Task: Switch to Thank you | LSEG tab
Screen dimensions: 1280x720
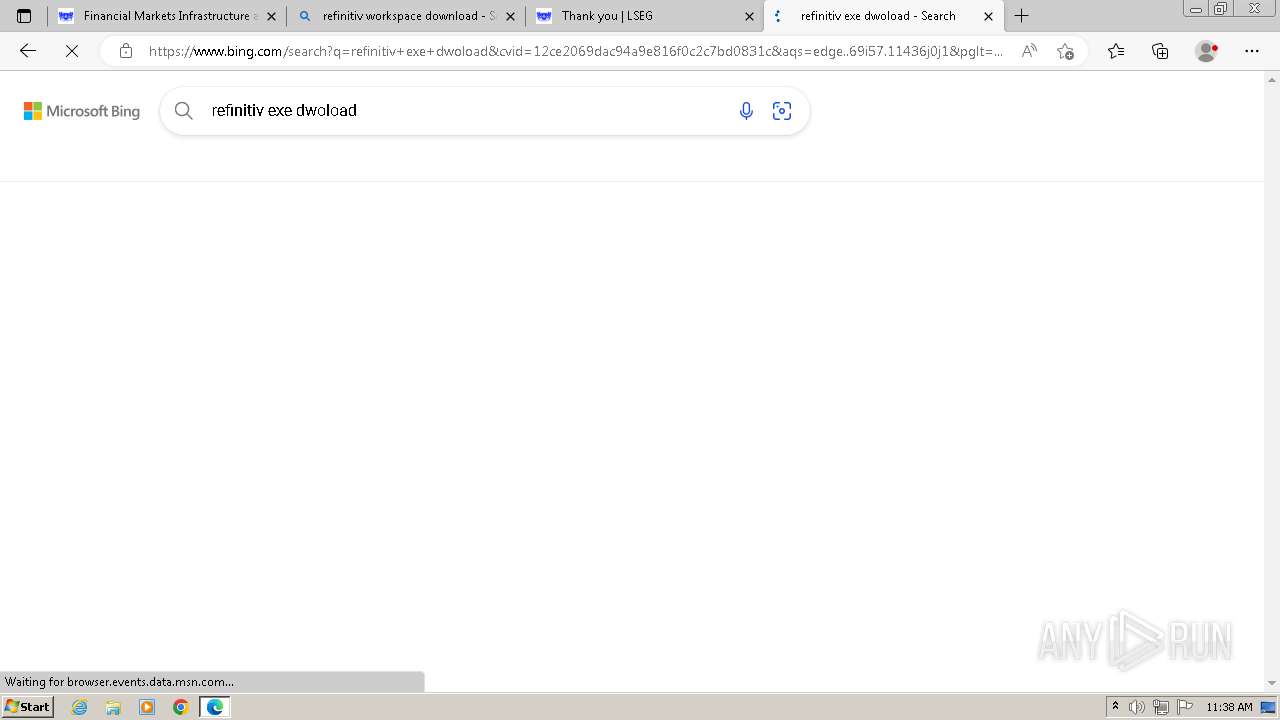Action: click(644, 16)
